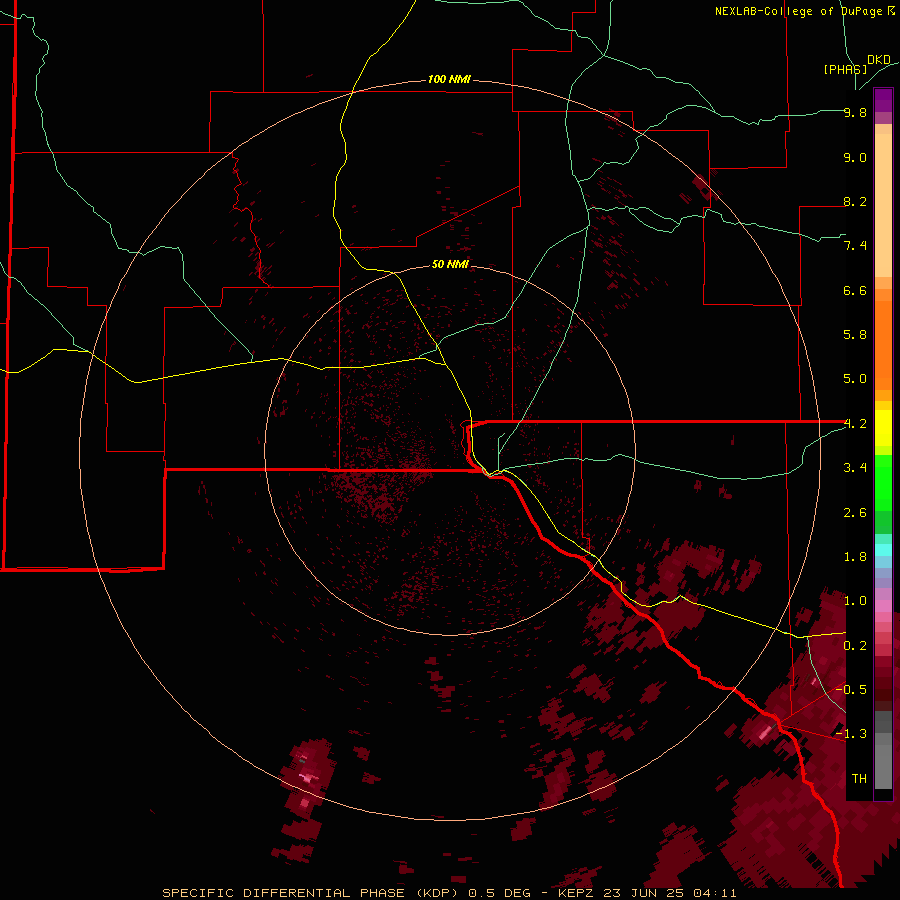Select the 9.0 value on the color scale
This screenshot has height=900, width=900.
point(855,157)
